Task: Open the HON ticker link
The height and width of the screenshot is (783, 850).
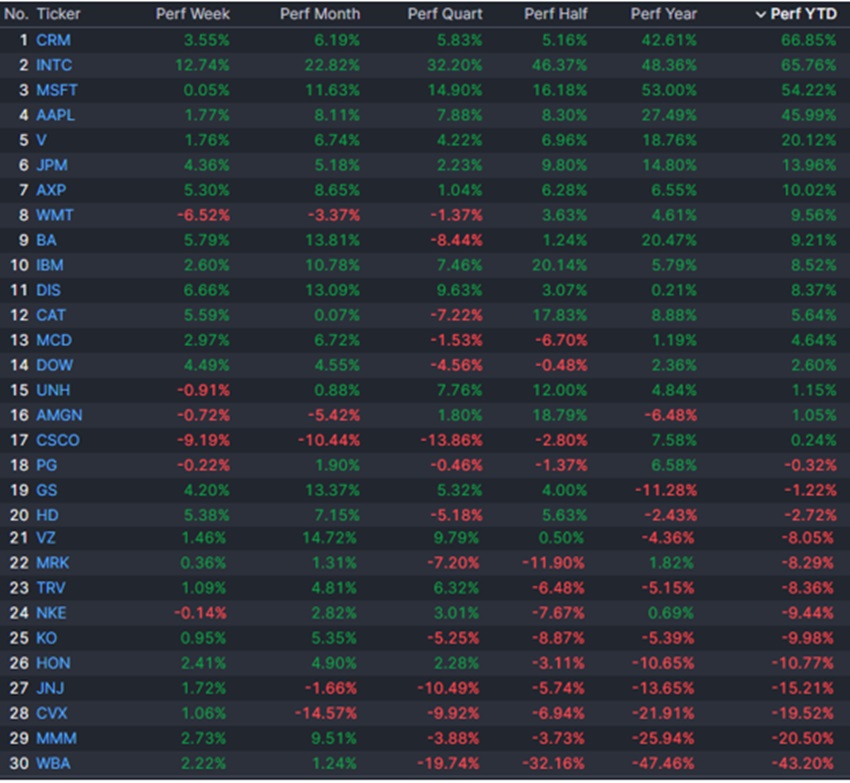Action: 53,663
